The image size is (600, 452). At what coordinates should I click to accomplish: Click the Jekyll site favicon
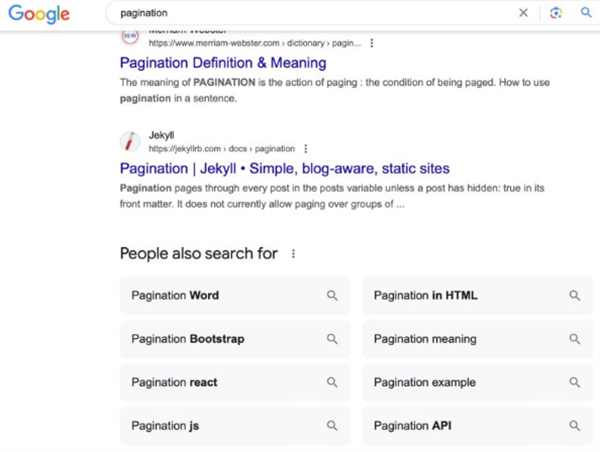tap(130, 141)
